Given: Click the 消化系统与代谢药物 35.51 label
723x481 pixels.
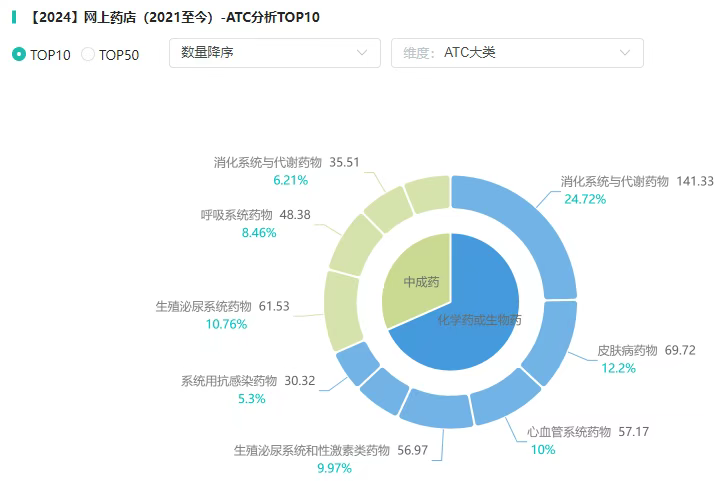Looking at the screenshot, I should click(x=286, y=162).
